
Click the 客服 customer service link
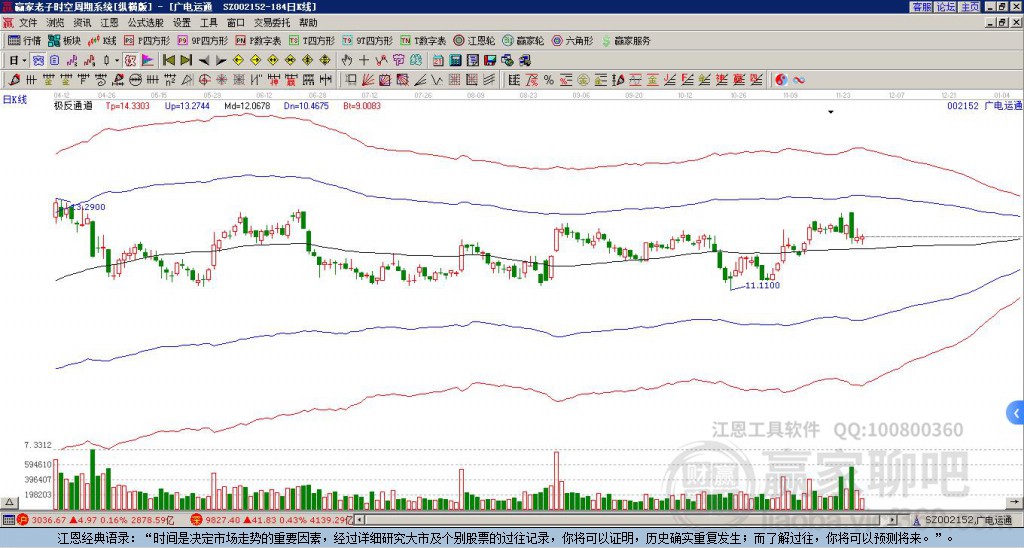(x=921, y=7)
